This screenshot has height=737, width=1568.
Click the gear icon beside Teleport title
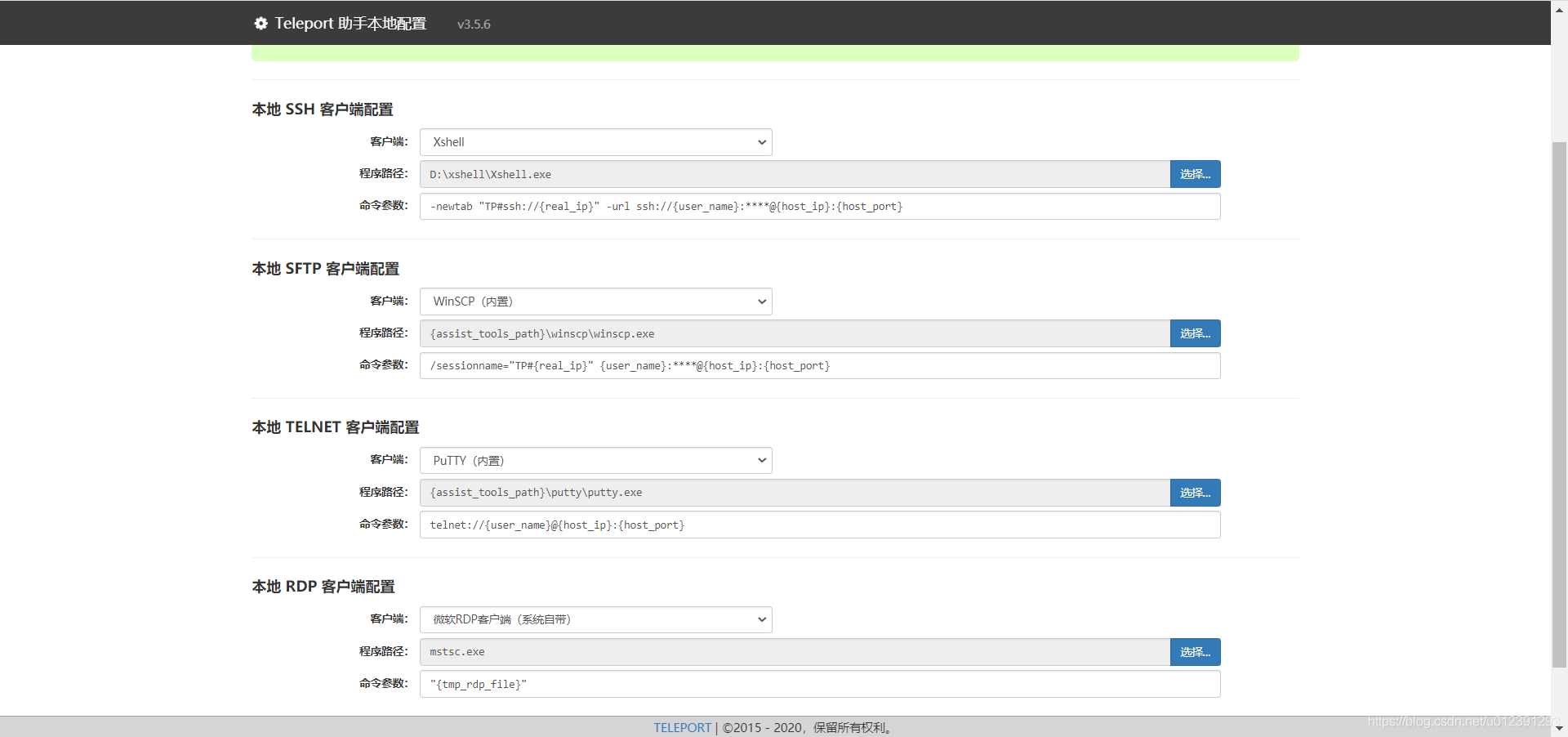tap(261, 24)
